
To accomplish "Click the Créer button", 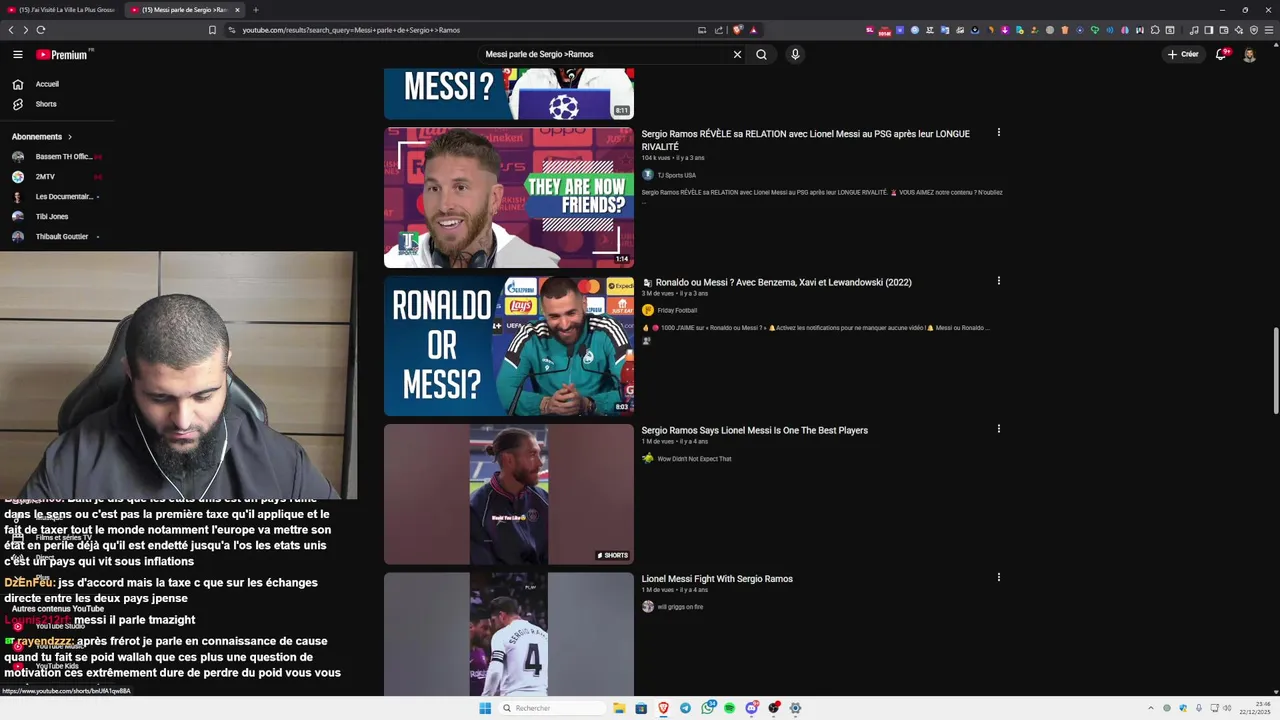I will tap(1183, 54).
